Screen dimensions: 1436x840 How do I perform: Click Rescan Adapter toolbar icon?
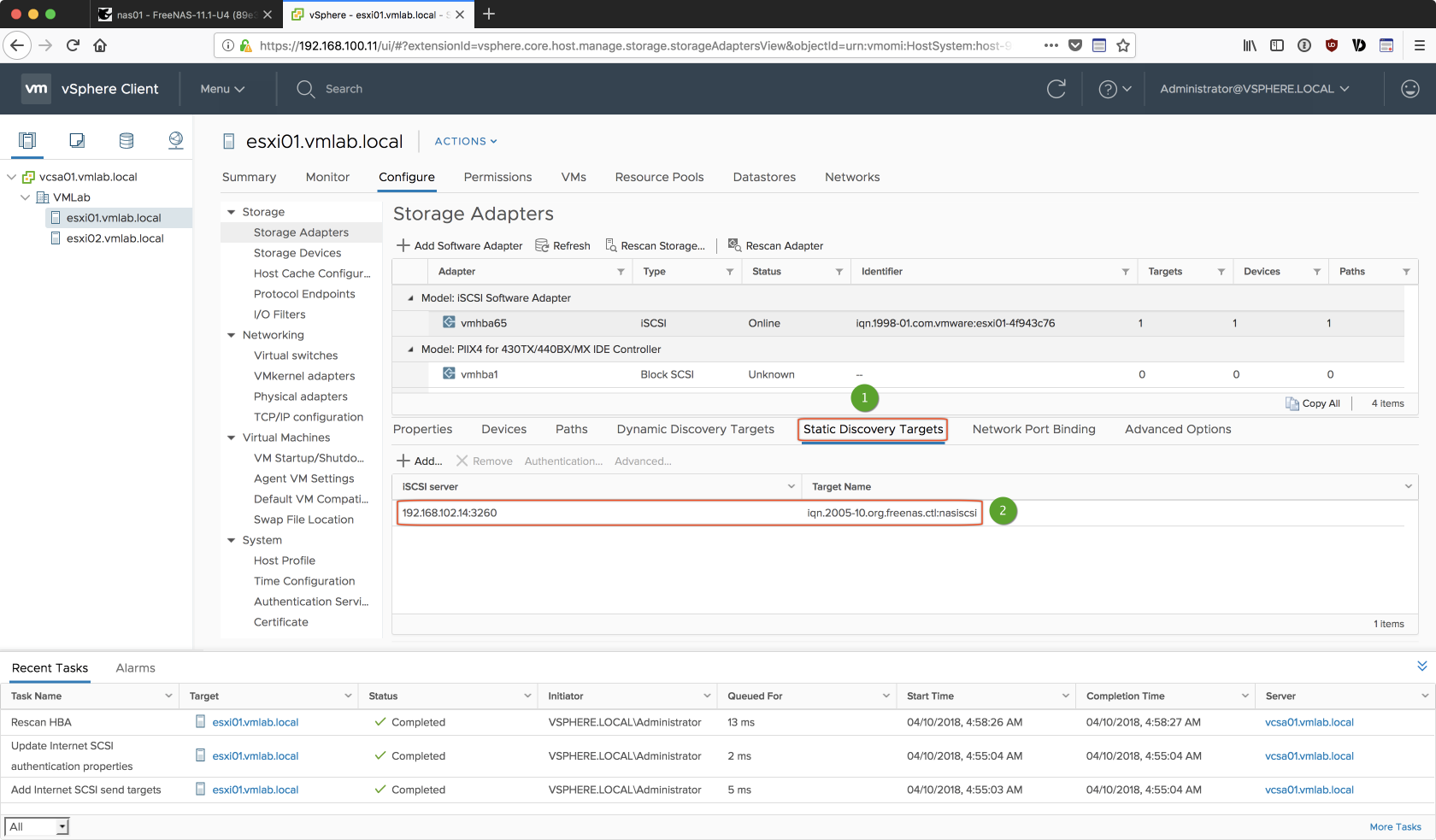775,245
